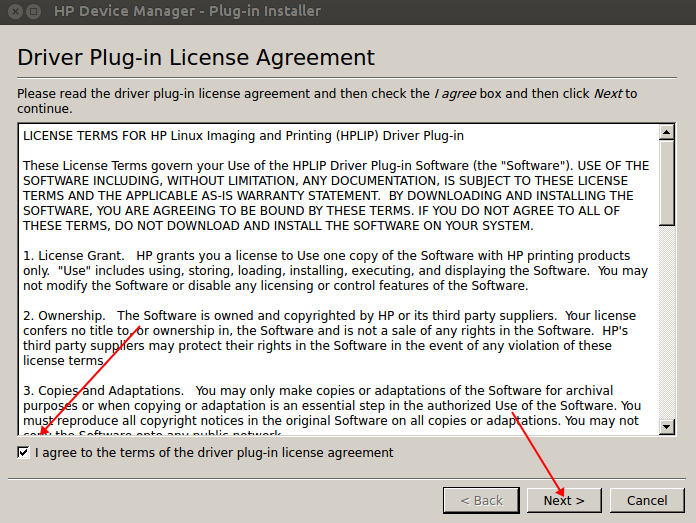Click the scrollbar track below the thumb

667,323
